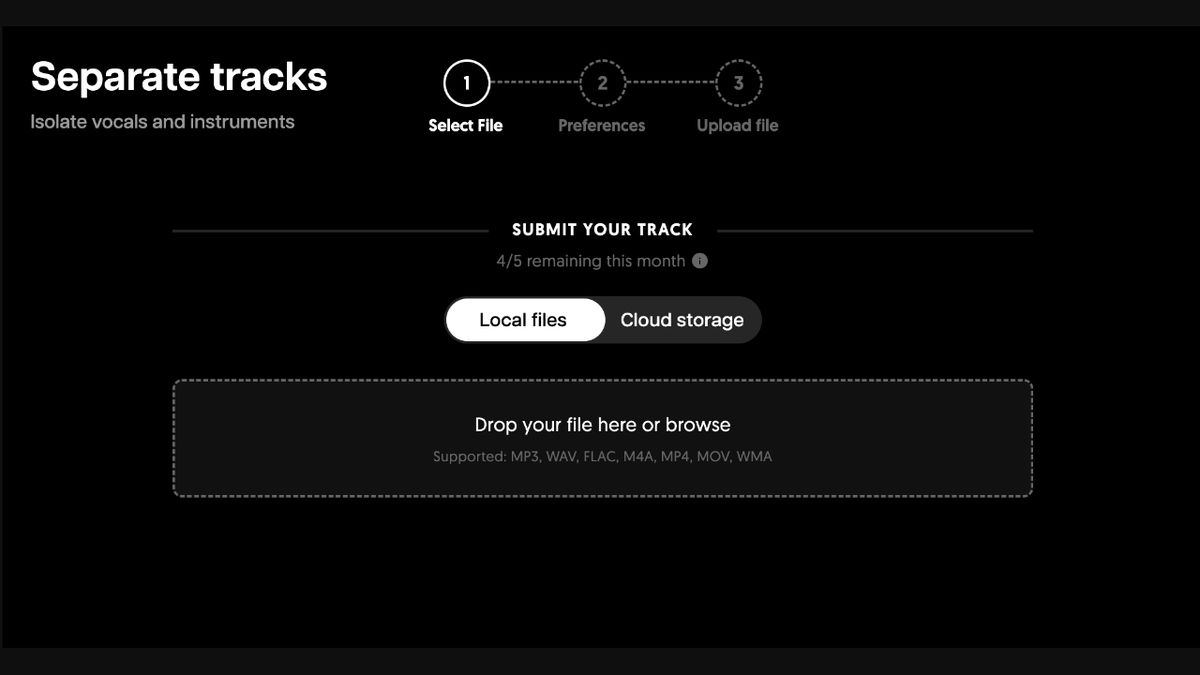Image resolution: width=1200 pixels, height=675 pixels.
Task: Enable Cloud storage as the file source
Action: tap(681, 319)
